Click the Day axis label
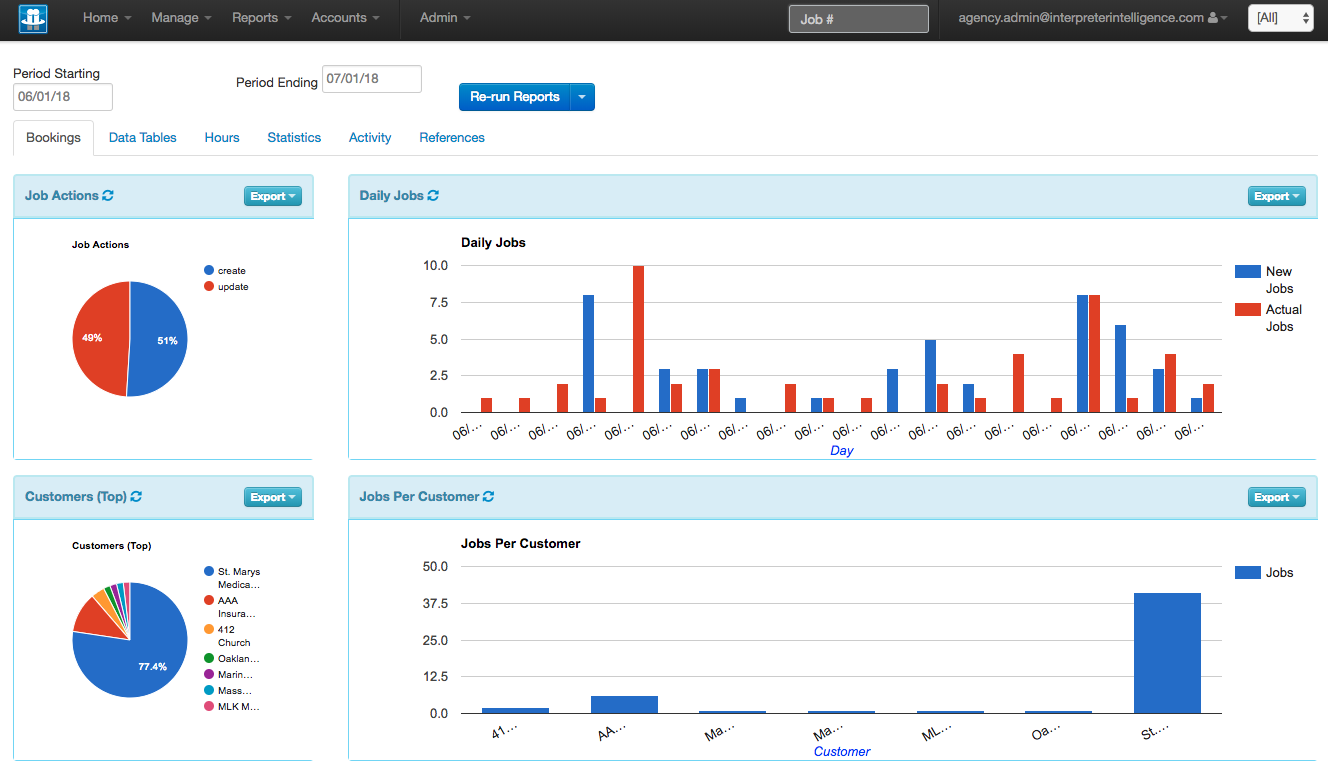Screen dimensions: 1328x766 click(x=842, y=451)
